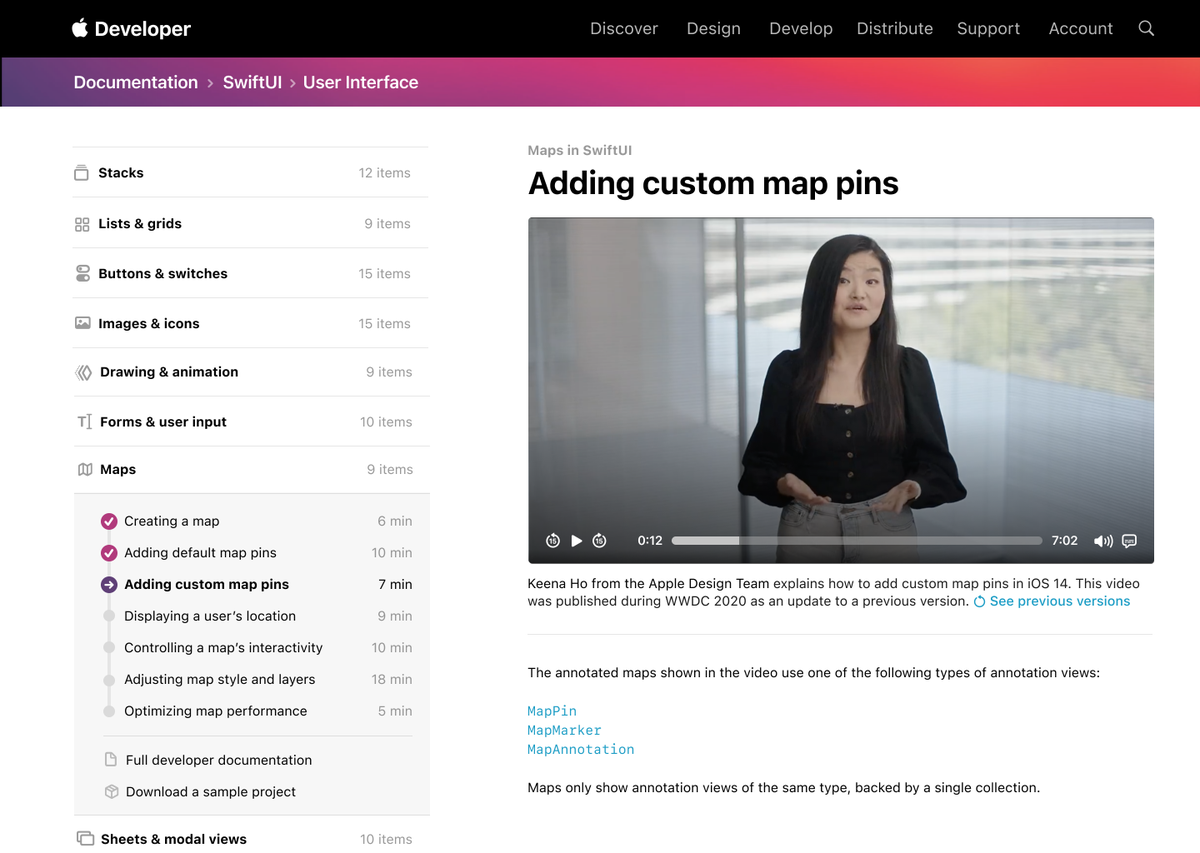
Task: Toggle the Adding default map pins checkmark
Action: 109,553
